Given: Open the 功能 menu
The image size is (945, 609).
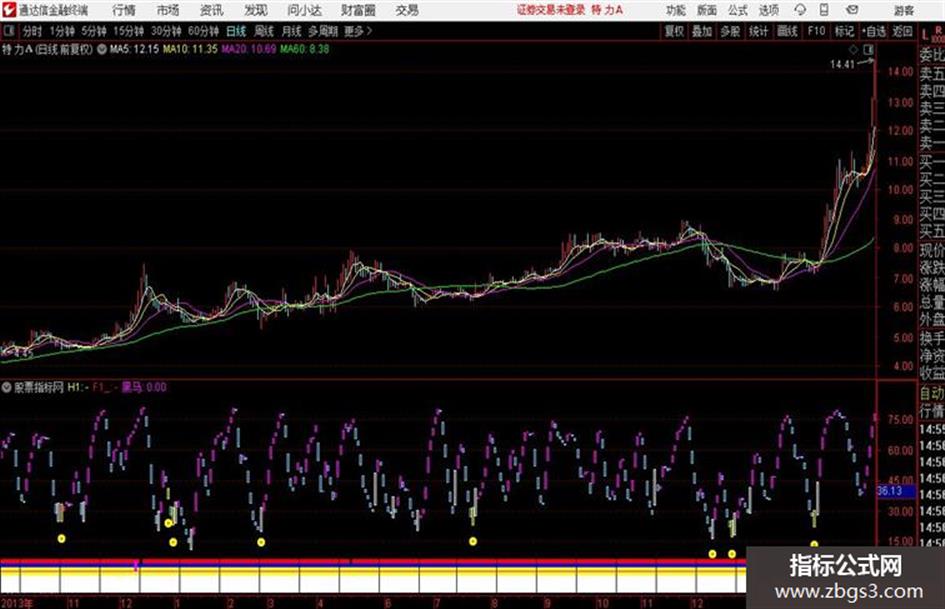Looking at the screenshot, I should click(676, 10).
